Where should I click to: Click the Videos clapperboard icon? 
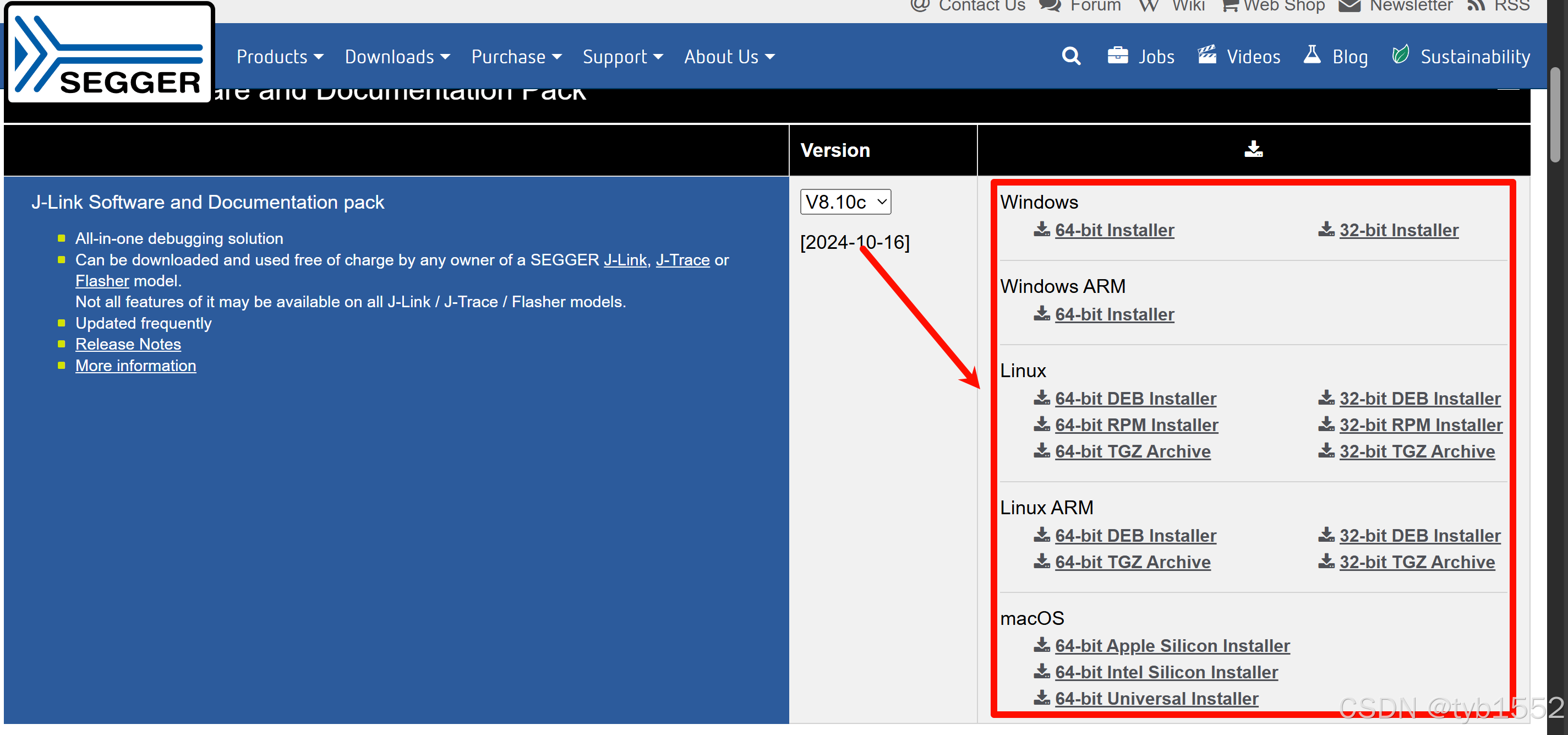click(1207, 55)
